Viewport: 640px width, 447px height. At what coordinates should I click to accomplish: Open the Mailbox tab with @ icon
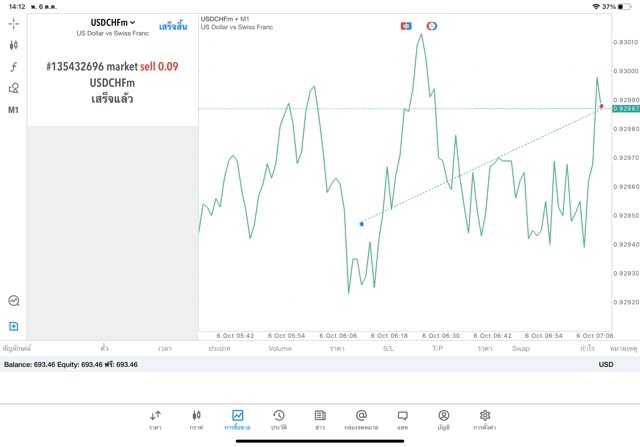[x=361, y=419]
